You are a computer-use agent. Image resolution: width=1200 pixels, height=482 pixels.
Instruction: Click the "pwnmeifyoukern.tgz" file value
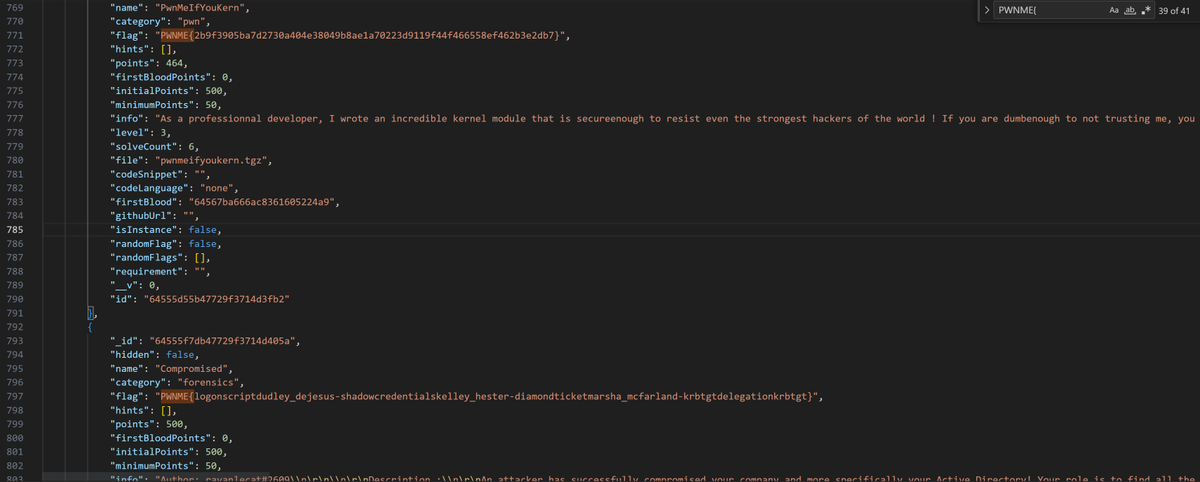coord(211,160)
